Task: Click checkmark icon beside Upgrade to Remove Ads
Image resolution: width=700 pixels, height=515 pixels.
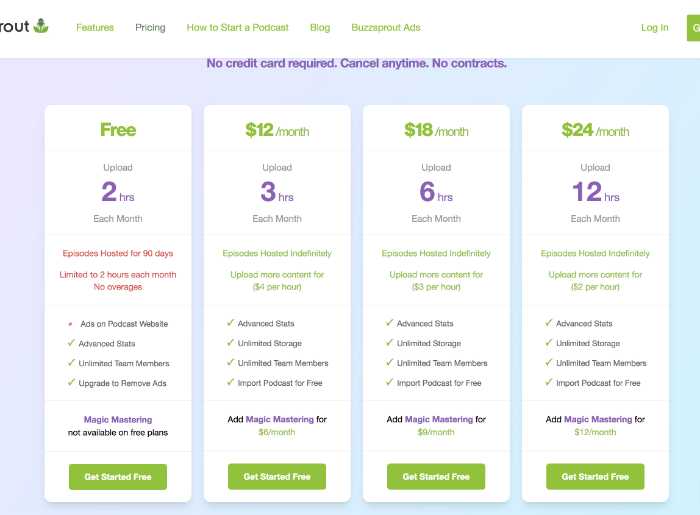Action: pyautogui.click(x=71, y=382)
